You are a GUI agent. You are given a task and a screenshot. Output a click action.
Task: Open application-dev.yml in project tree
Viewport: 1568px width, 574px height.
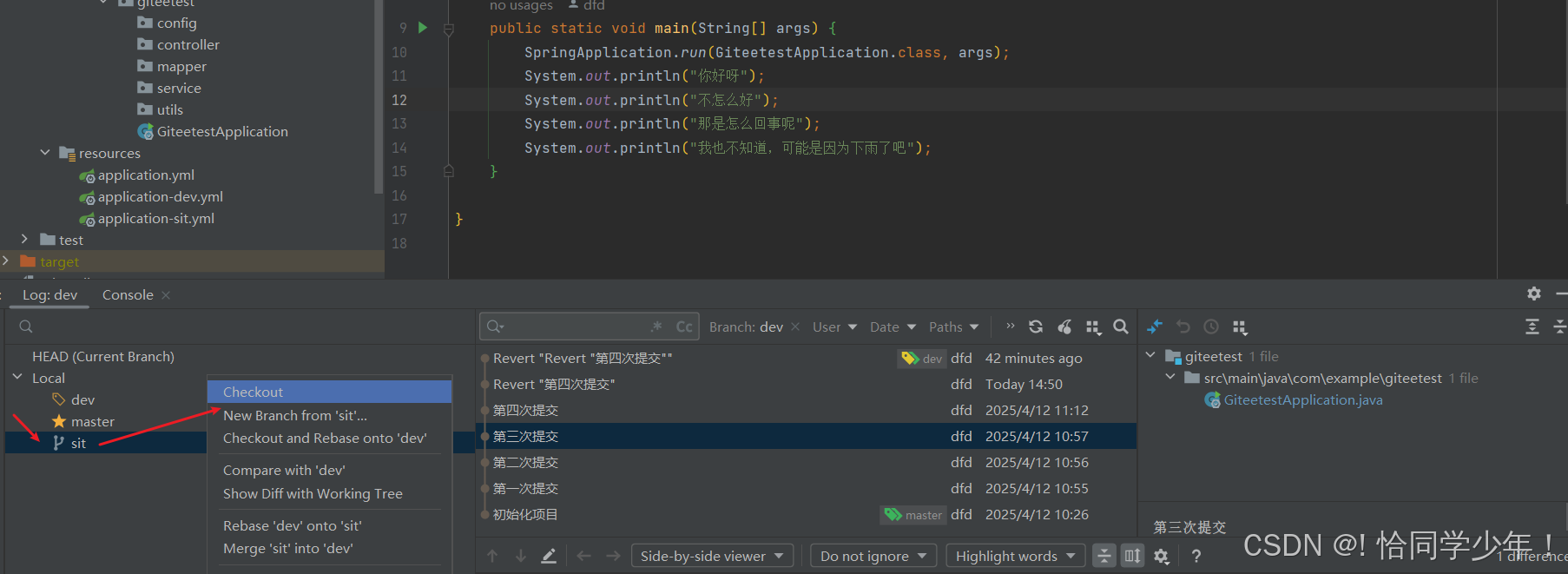[161, 196]
